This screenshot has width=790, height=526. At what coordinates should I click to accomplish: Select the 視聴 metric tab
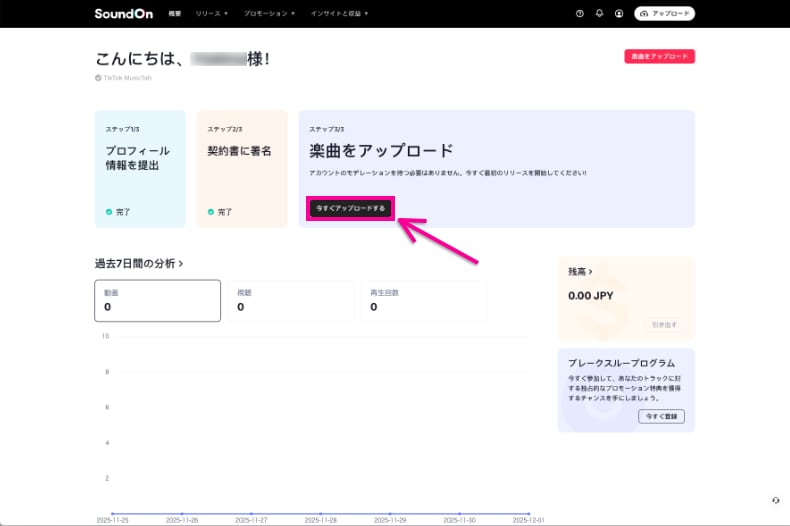click(290, 301)
